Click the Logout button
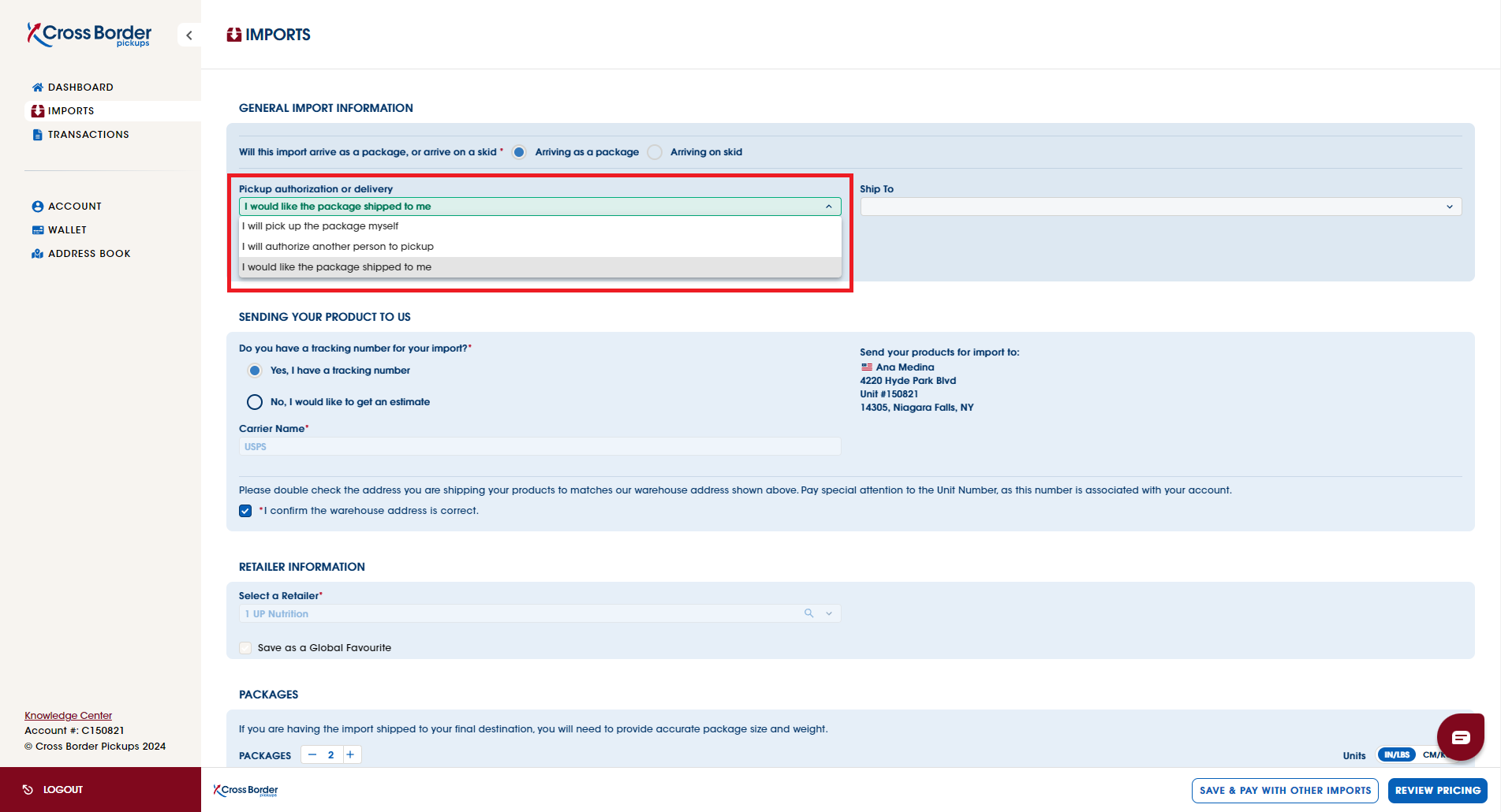The image size is (1501, 812). pyautogui.click(x=100, y=790)
